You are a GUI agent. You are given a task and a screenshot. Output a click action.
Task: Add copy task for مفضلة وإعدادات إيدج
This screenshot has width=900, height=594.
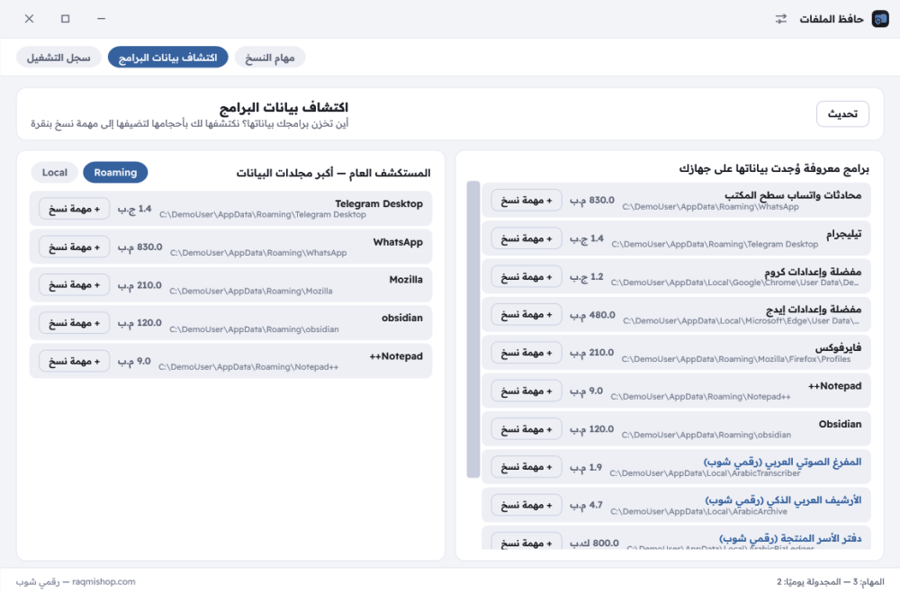pos(526,315)
